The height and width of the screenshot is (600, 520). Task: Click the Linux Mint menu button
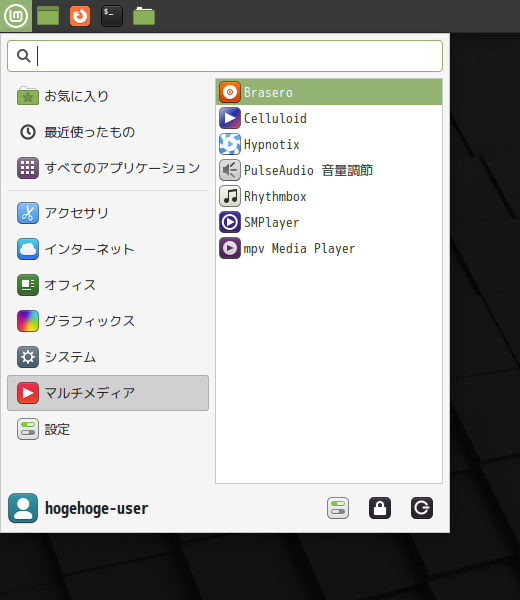click(x=16, y=16)
